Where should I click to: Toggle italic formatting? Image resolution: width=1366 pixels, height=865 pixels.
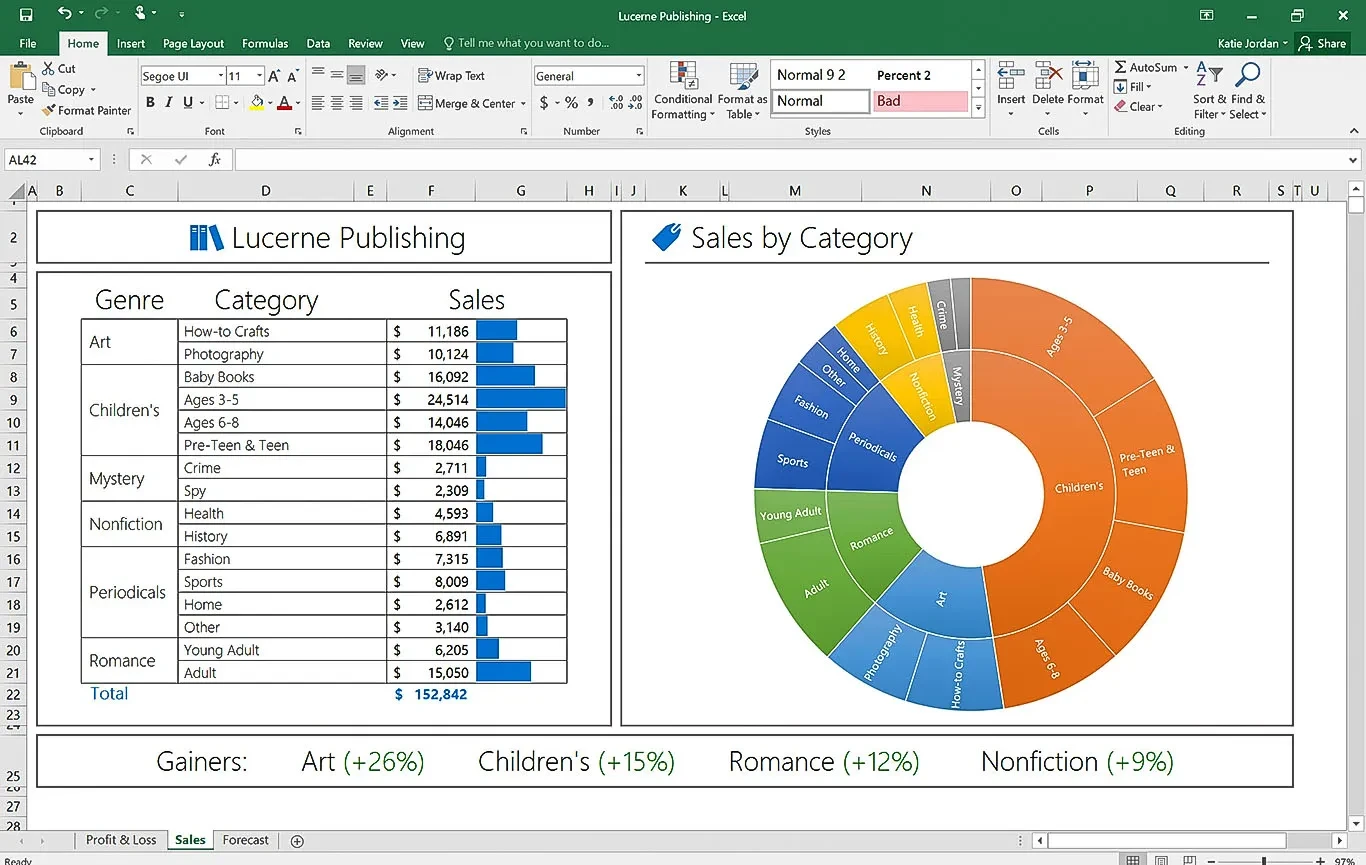tap(169, 103)
